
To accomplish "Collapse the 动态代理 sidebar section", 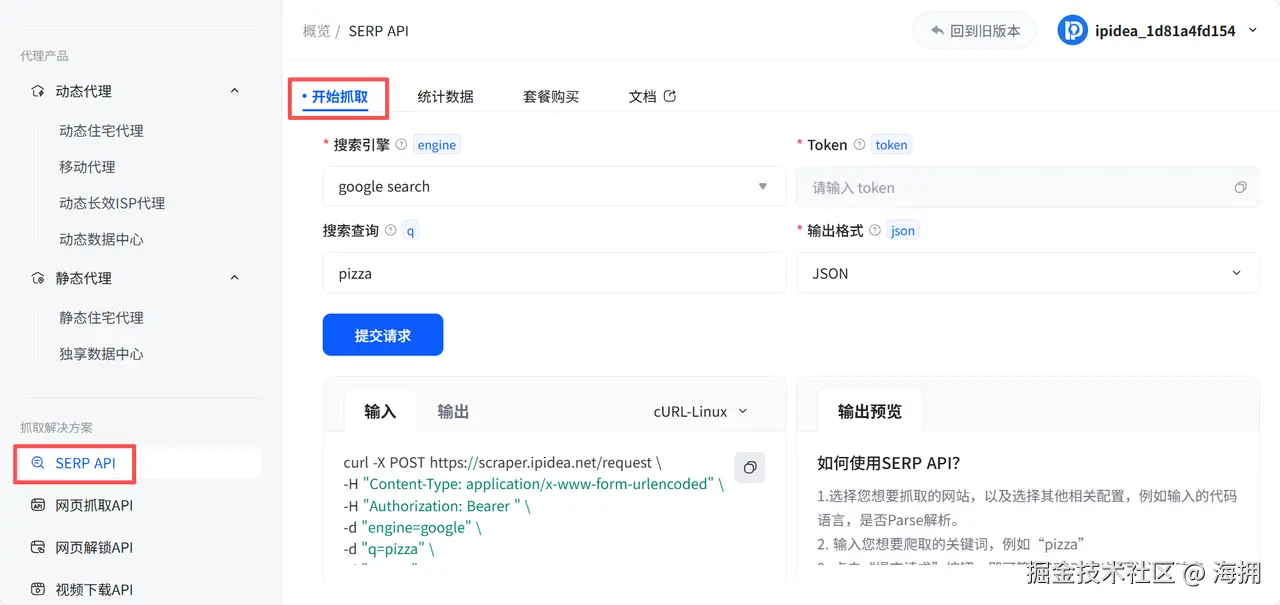I will (234, 90).
